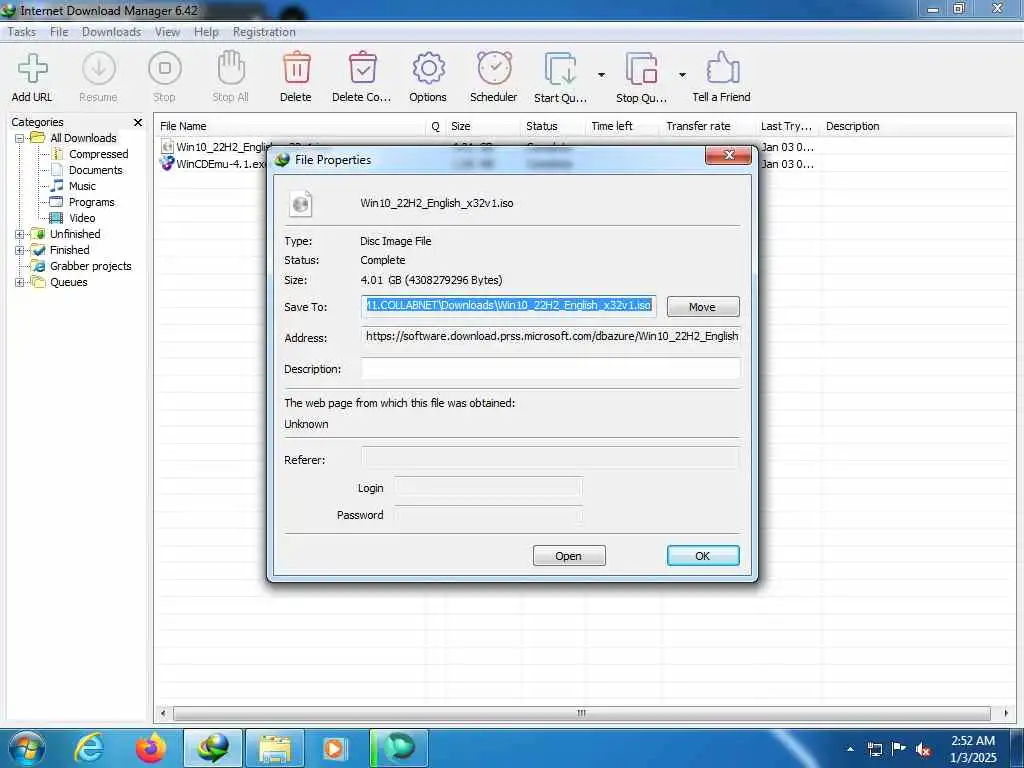1024x768 pixels.
Task: Click the Address URL field
Action: click(551, 337)
